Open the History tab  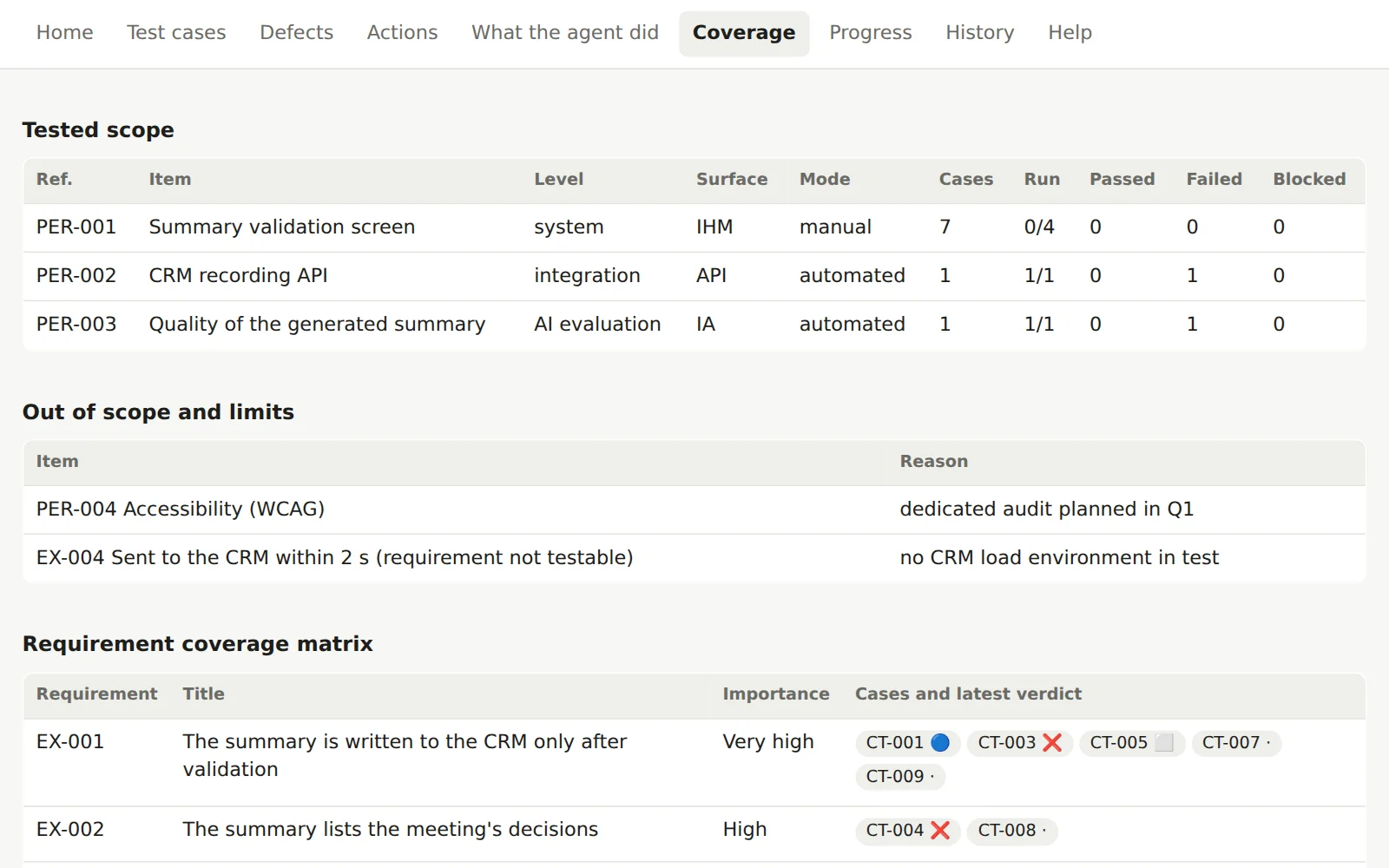[980, 33]
